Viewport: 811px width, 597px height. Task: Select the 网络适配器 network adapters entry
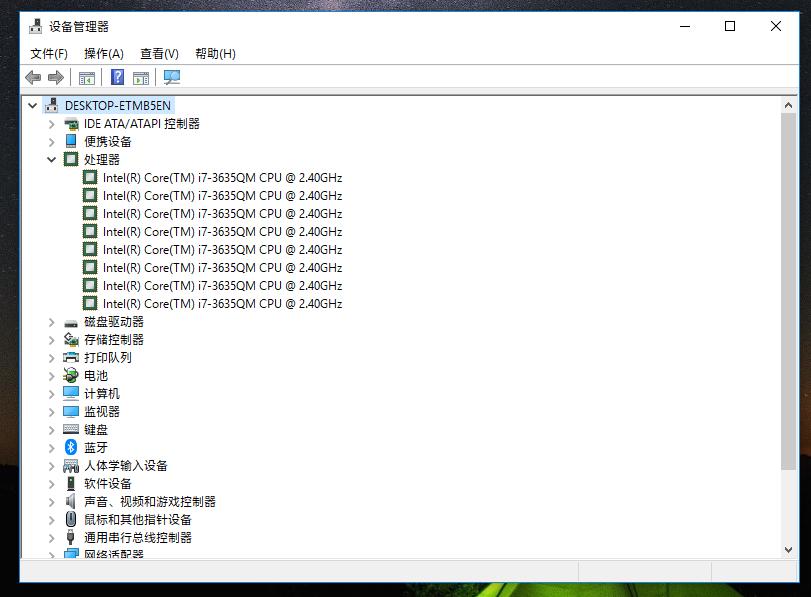[x=110, y=555]
